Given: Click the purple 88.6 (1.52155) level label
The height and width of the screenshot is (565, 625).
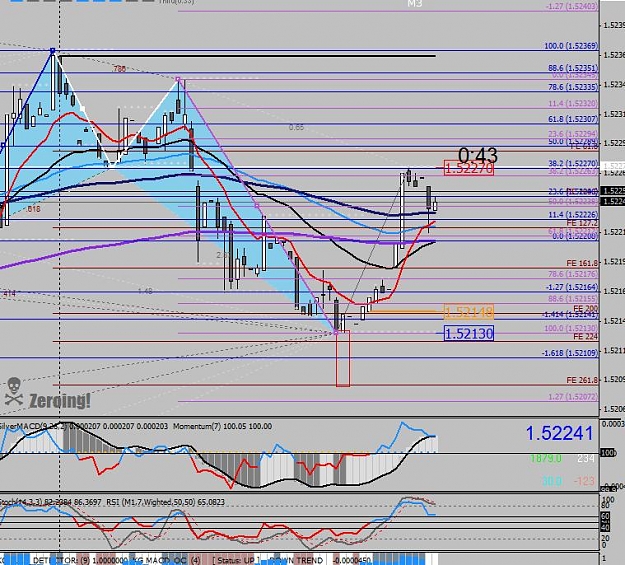Looking at the screenshot, I should tap(573, 299).
